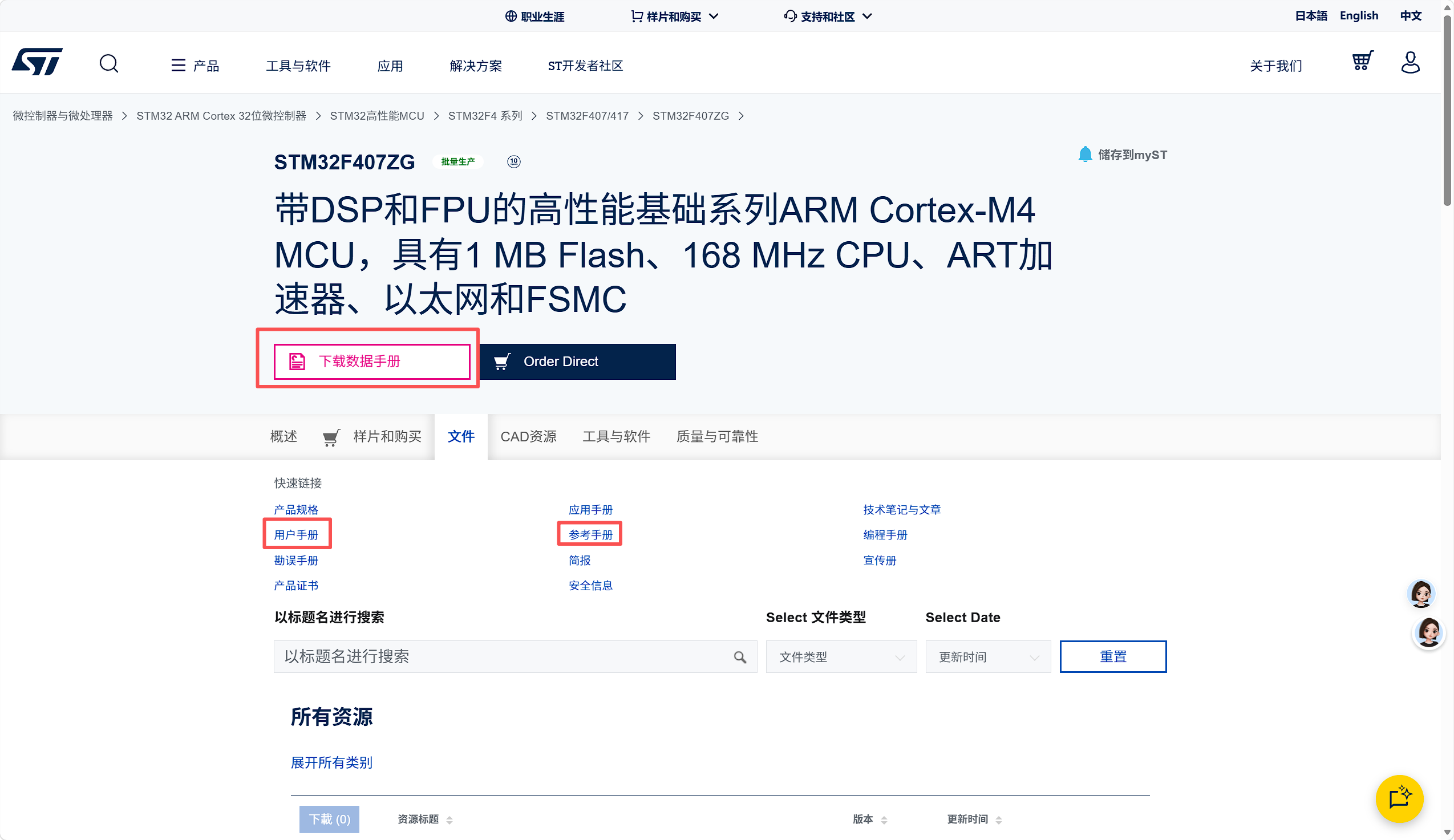
Task: Open the site search magnifier icon
Action: (108, 63)
